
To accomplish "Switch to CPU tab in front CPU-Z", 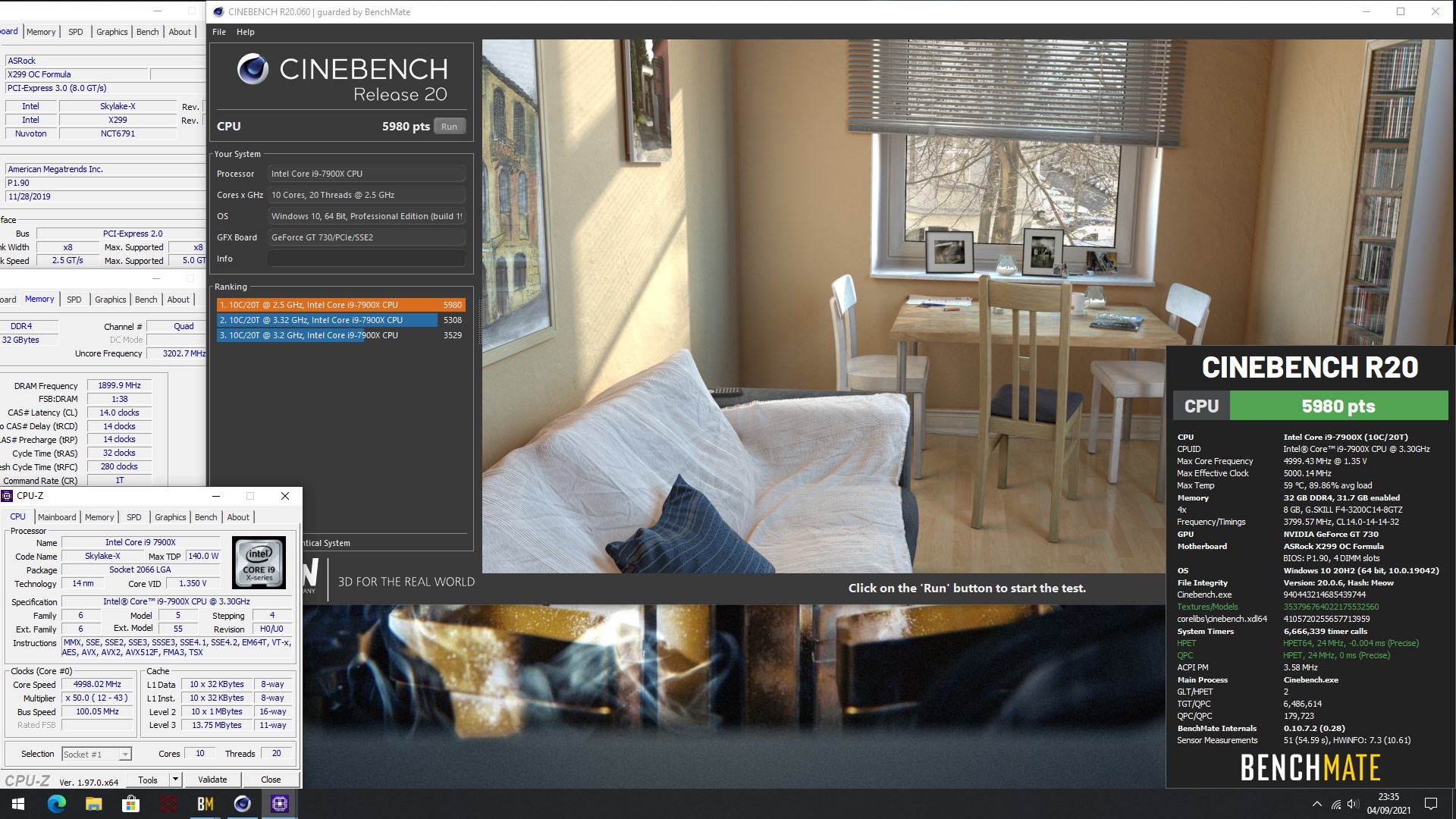I will tap(17, 516).
